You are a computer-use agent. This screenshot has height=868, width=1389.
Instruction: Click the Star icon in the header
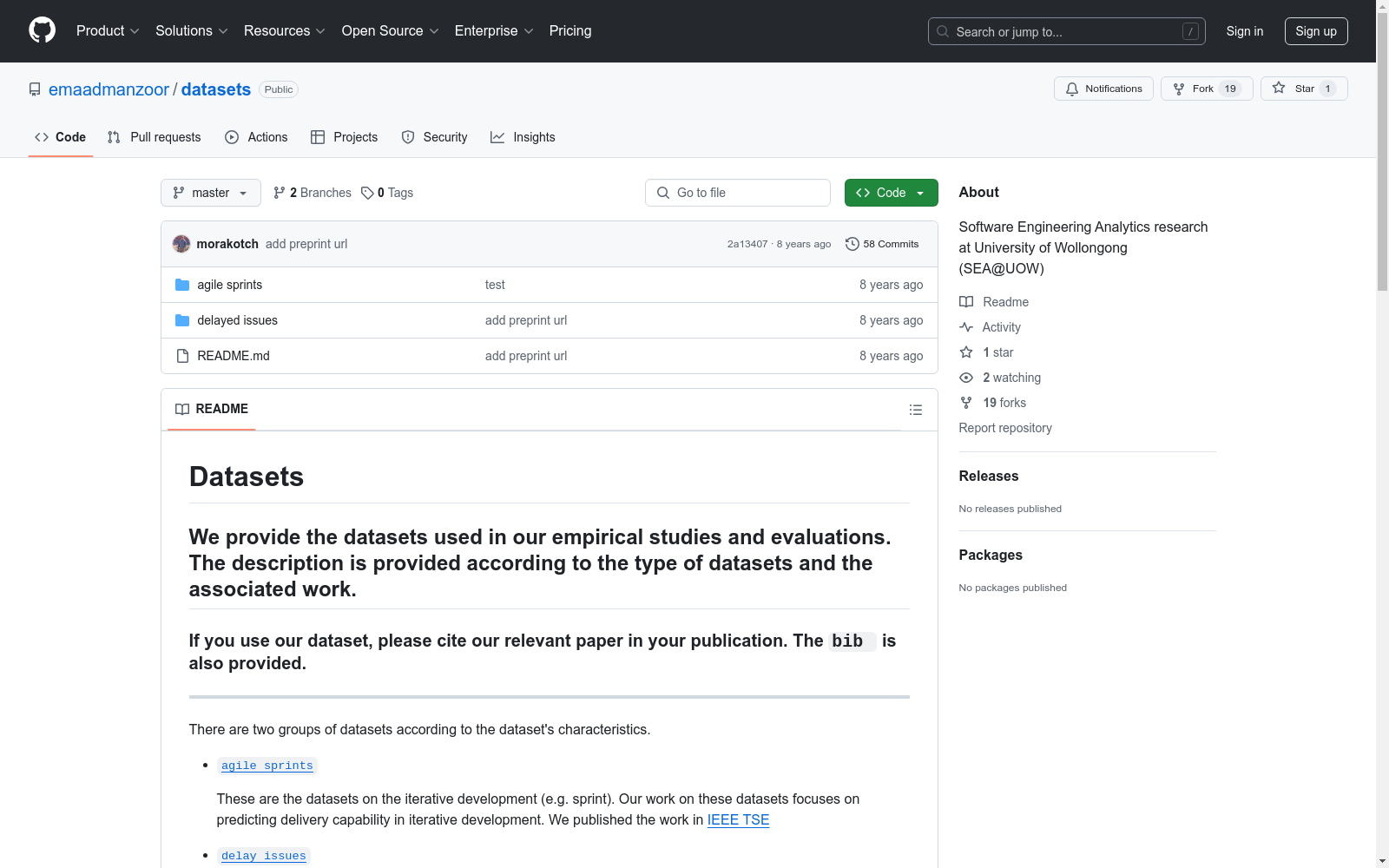point(1279,88)
